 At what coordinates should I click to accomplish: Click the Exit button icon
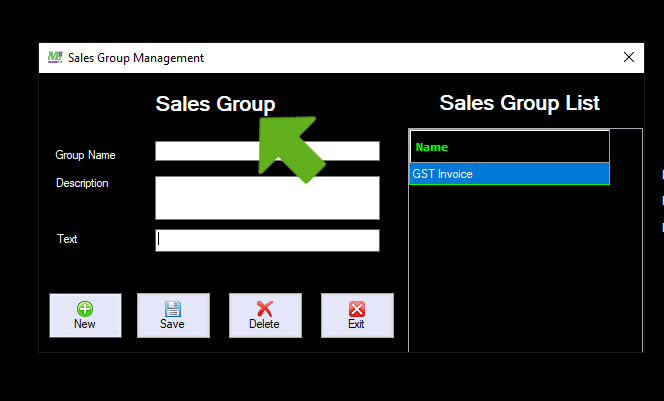tap(357, 309)
